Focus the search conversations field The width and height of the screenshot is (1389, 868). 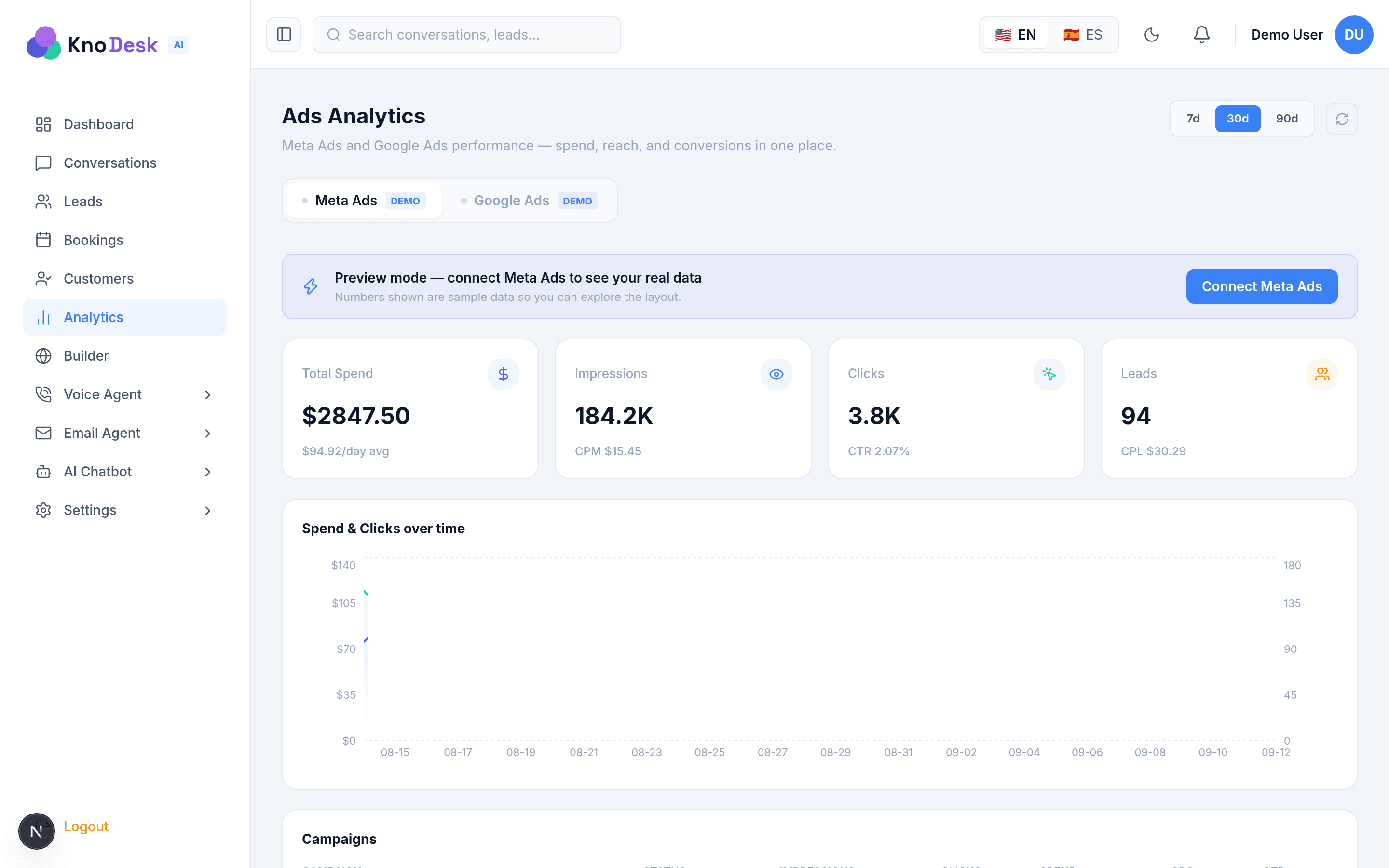[466, 34]
